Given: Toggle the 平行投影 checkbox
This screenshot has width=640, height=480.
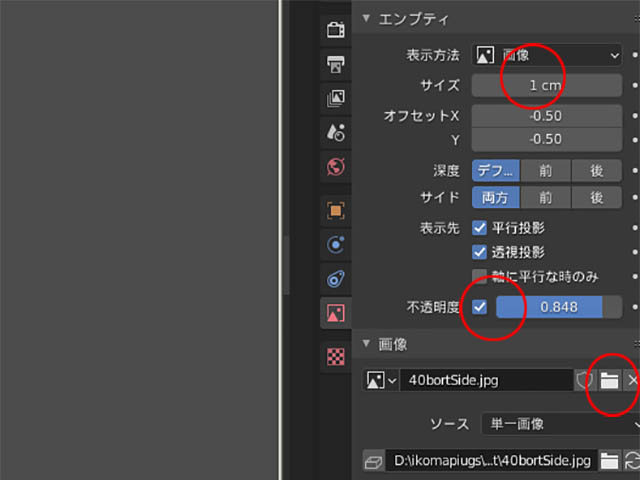Looking at the screenshot, I should [480, 228].
